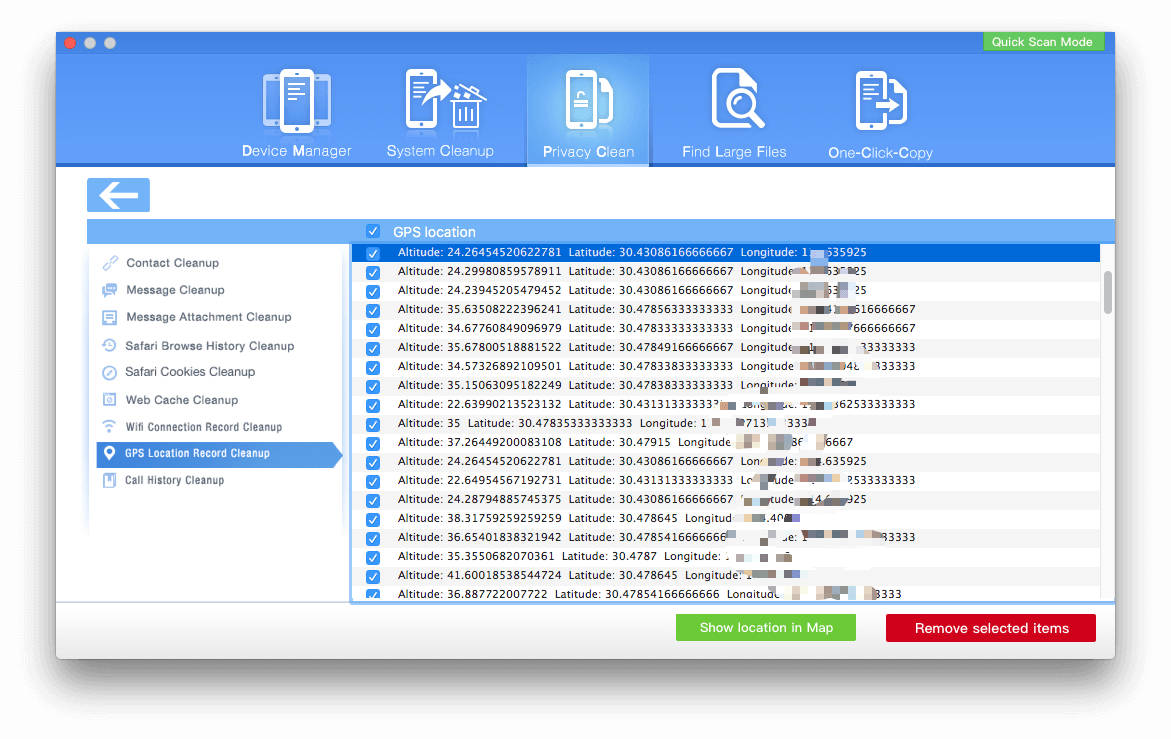Screen dimensions: 1171x739
Task: Select Message Cleanup in the sidebar
Action: point(176,290)
